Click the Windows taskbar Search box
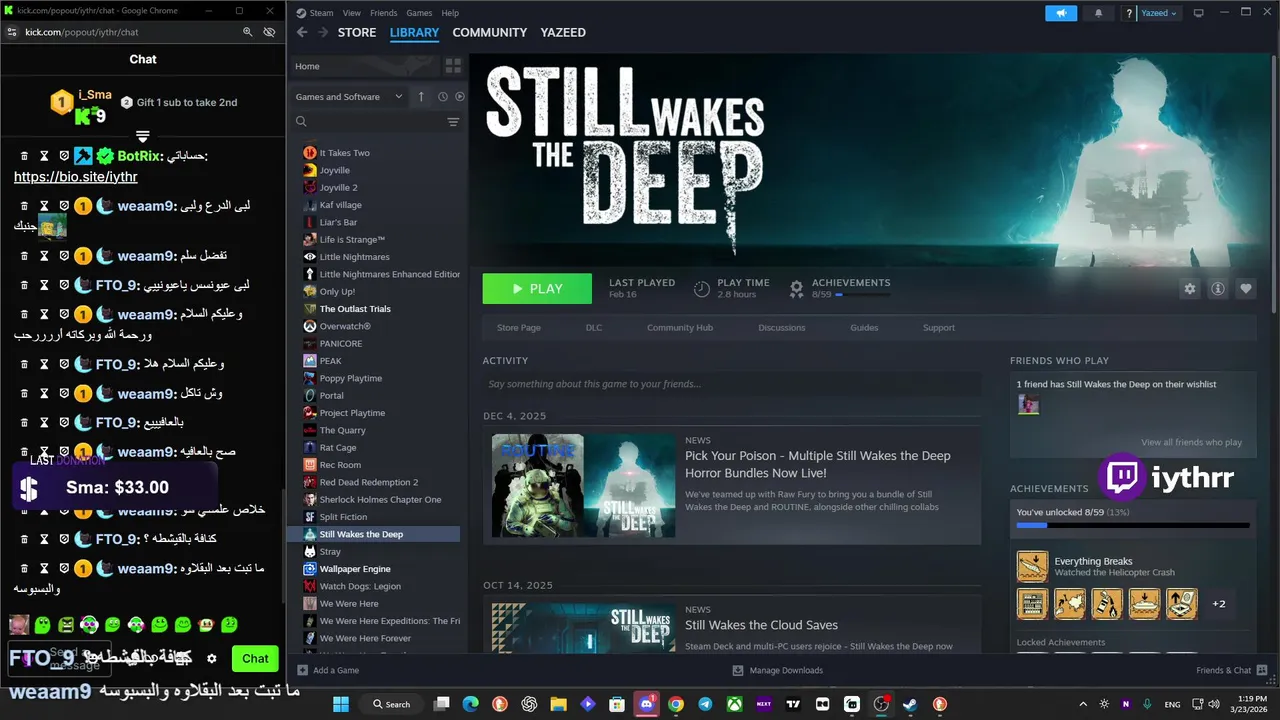 (x=391, y=704)
